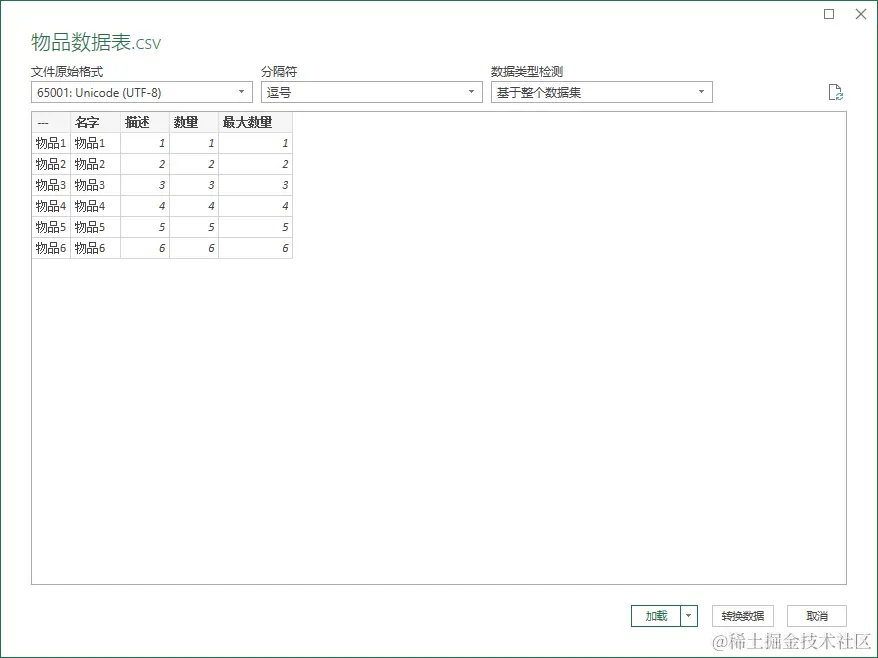Open the 分隔符 delimiter dropdown

pyautogui.click(x=469, y=91)
